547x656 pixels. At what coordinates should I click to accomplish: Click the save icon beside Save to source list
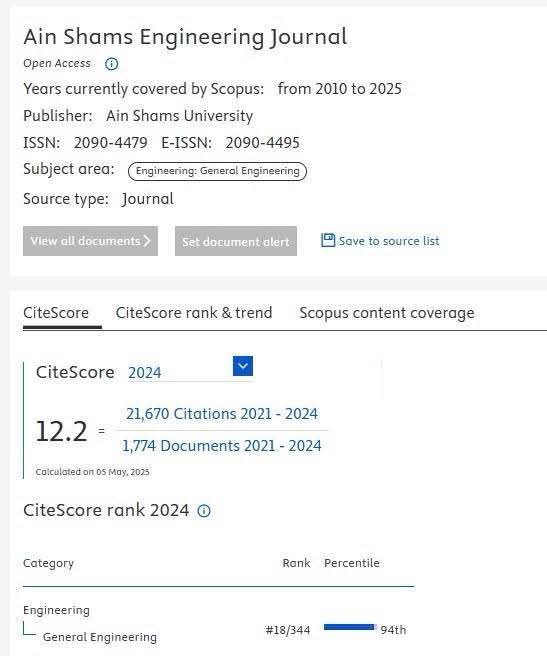coord(328,240)
